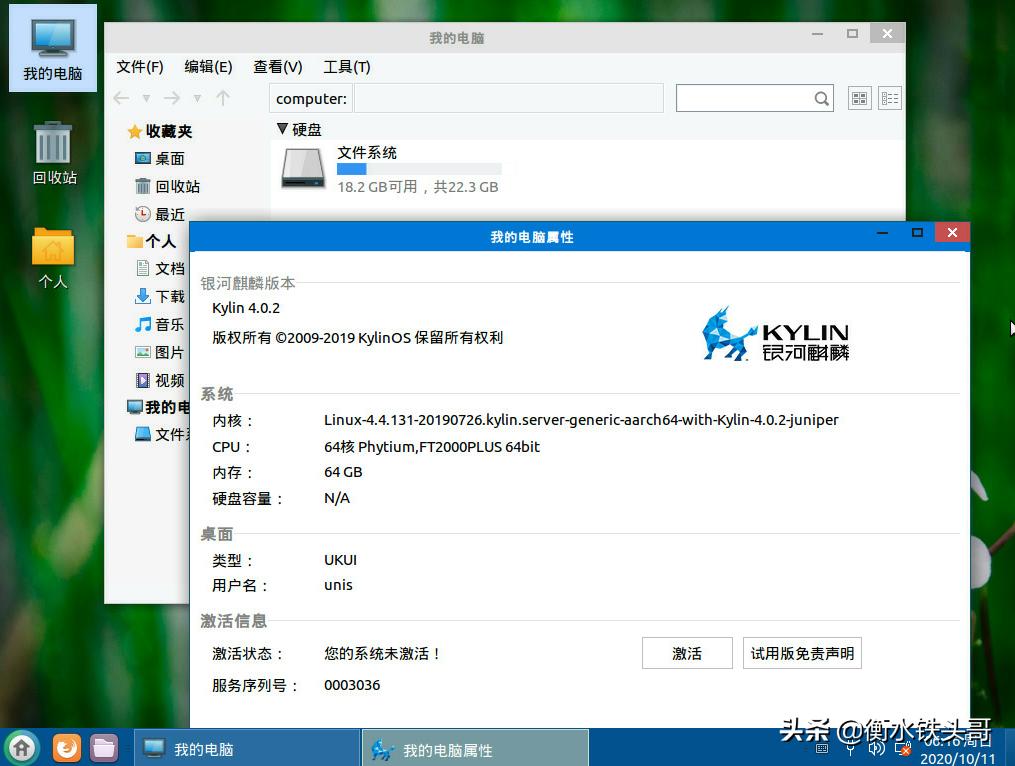Click the 激活 button
Image resolution: width=1015 pixels, height=766 pixels.
click(x=687, y=653)
